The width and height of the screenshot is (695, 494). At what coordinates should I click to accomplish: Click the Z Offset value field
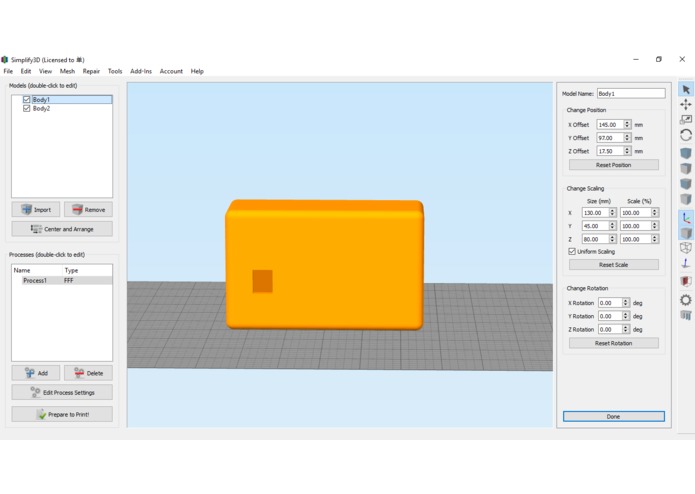coord(610,151)
